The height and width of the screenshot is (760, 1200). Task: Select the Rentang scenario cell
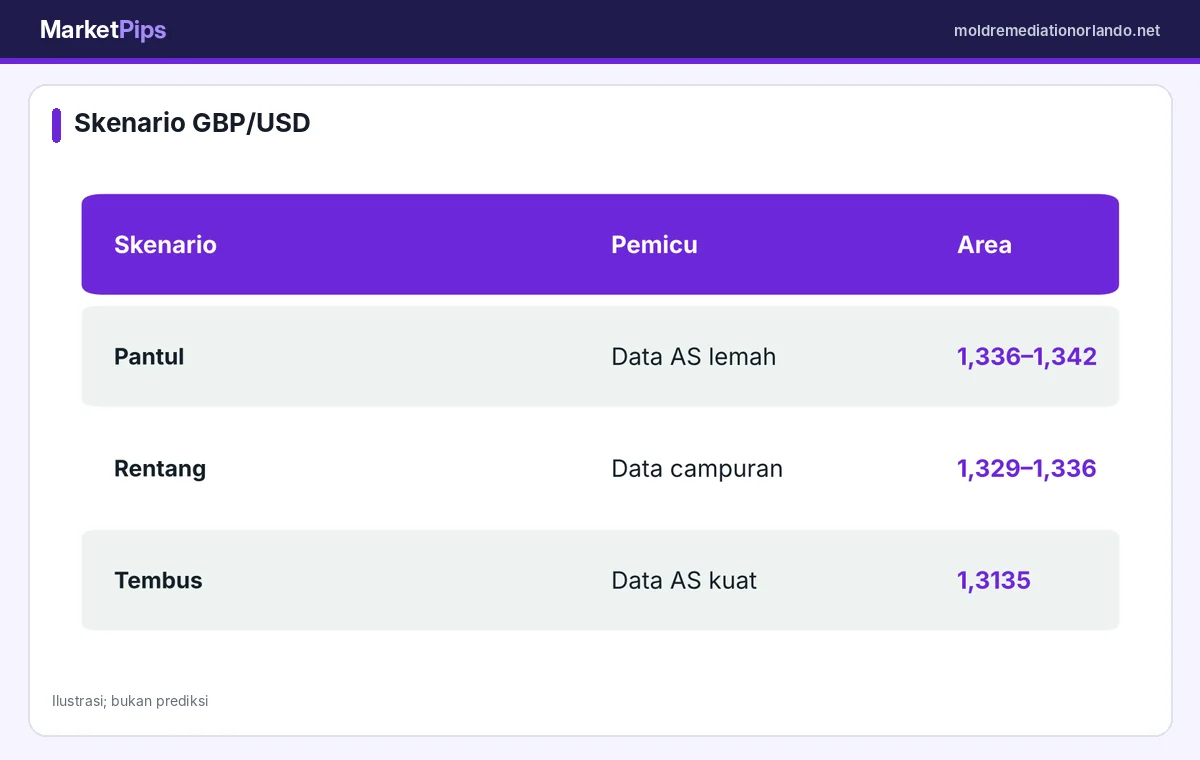160,469
